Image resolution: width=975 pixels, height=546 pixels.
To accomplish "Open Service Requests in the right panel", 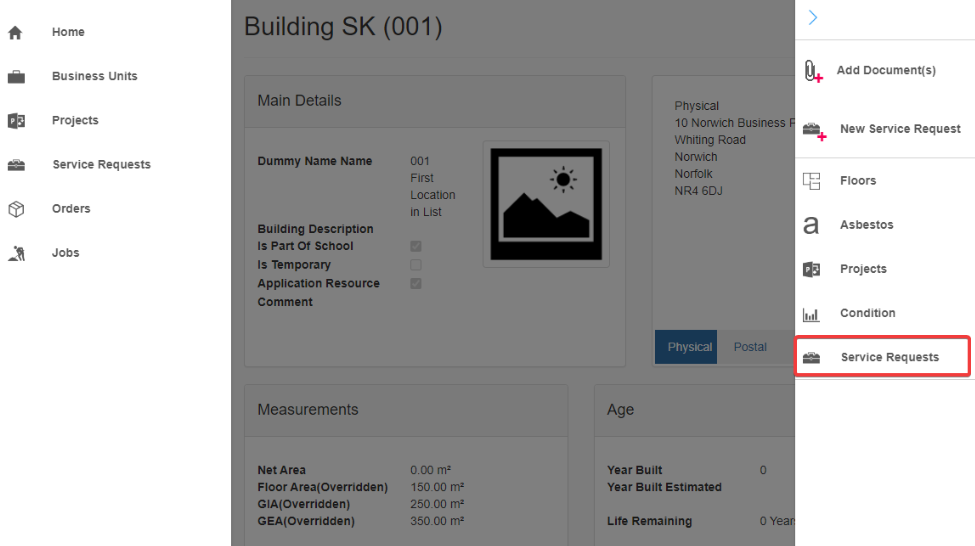I will tap(888, 357).
